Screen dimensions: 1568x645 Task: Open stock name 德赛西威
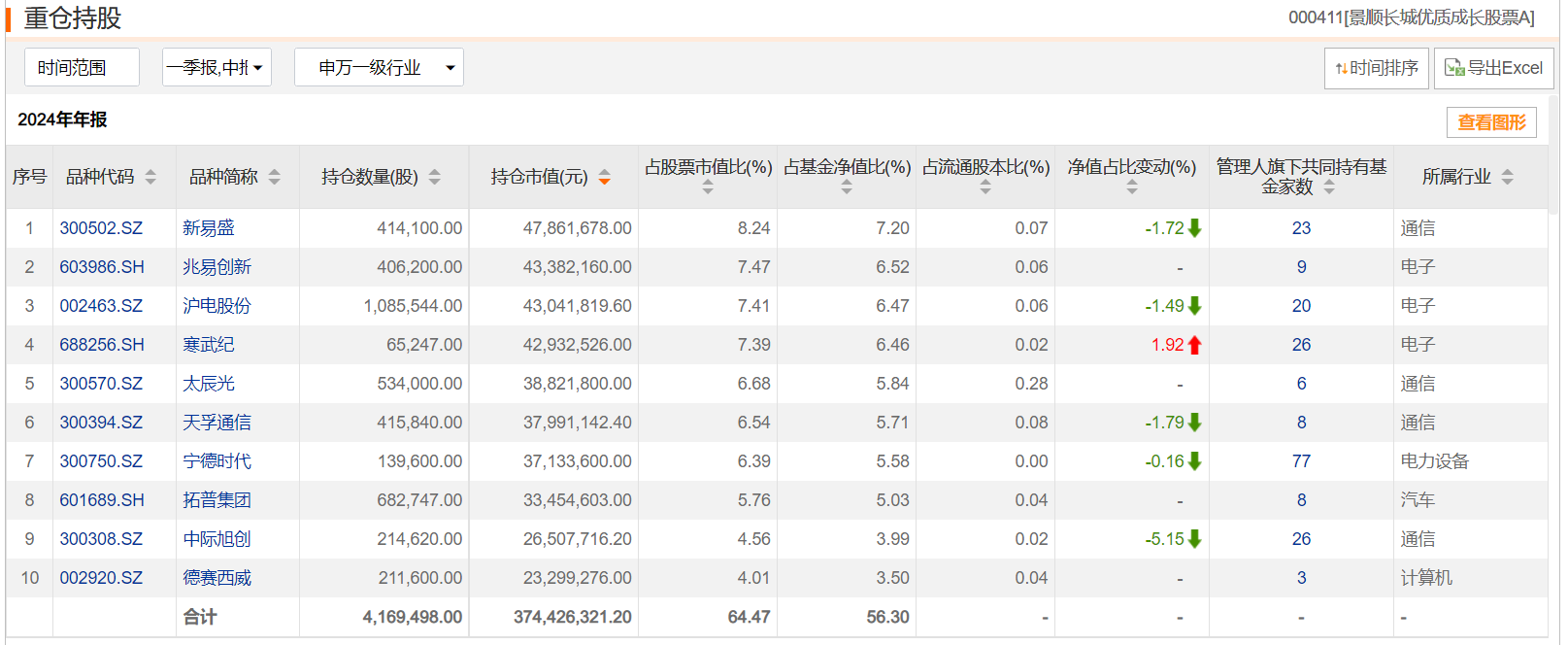(217, 578)
